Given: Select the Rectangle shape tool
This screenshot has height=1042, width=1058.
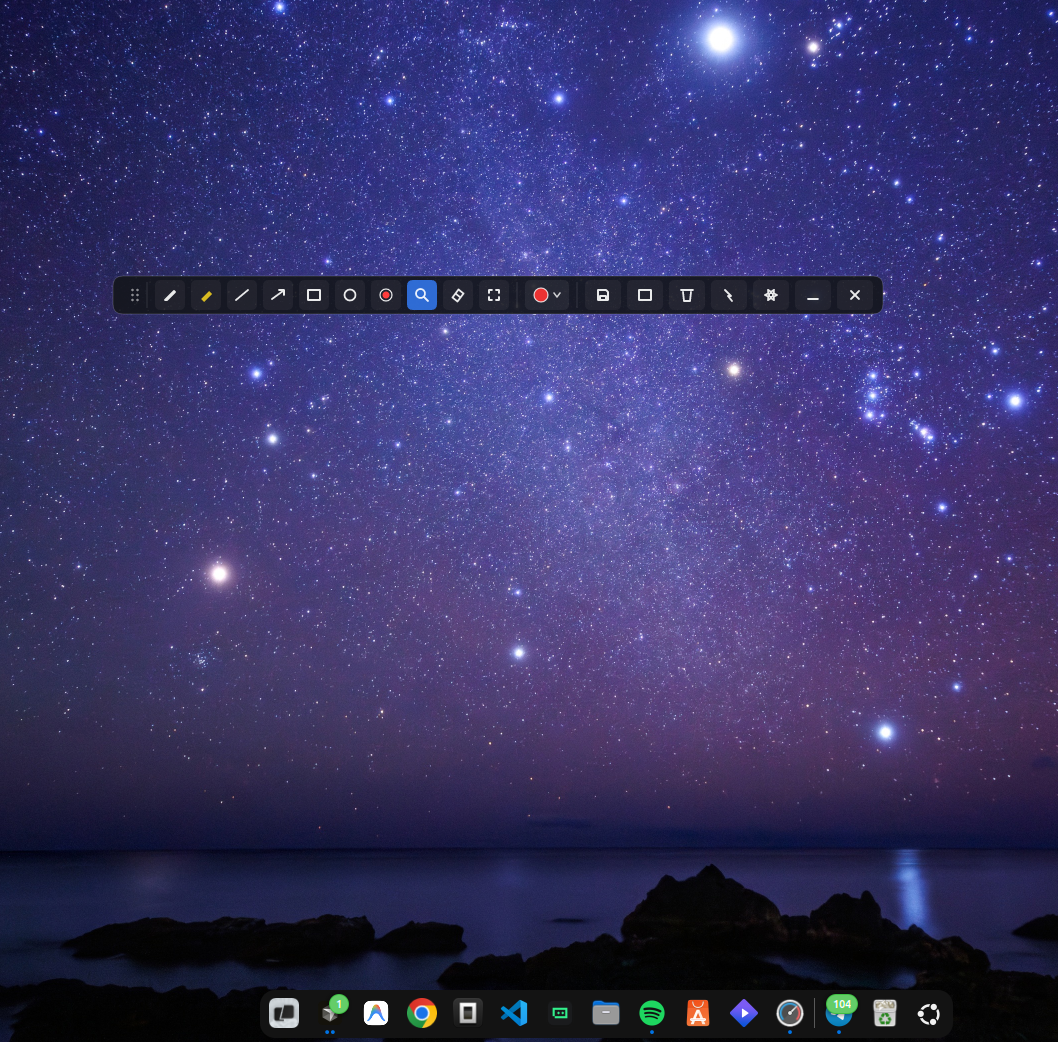Looking at the screenshot, I should (x=314, y=295).
